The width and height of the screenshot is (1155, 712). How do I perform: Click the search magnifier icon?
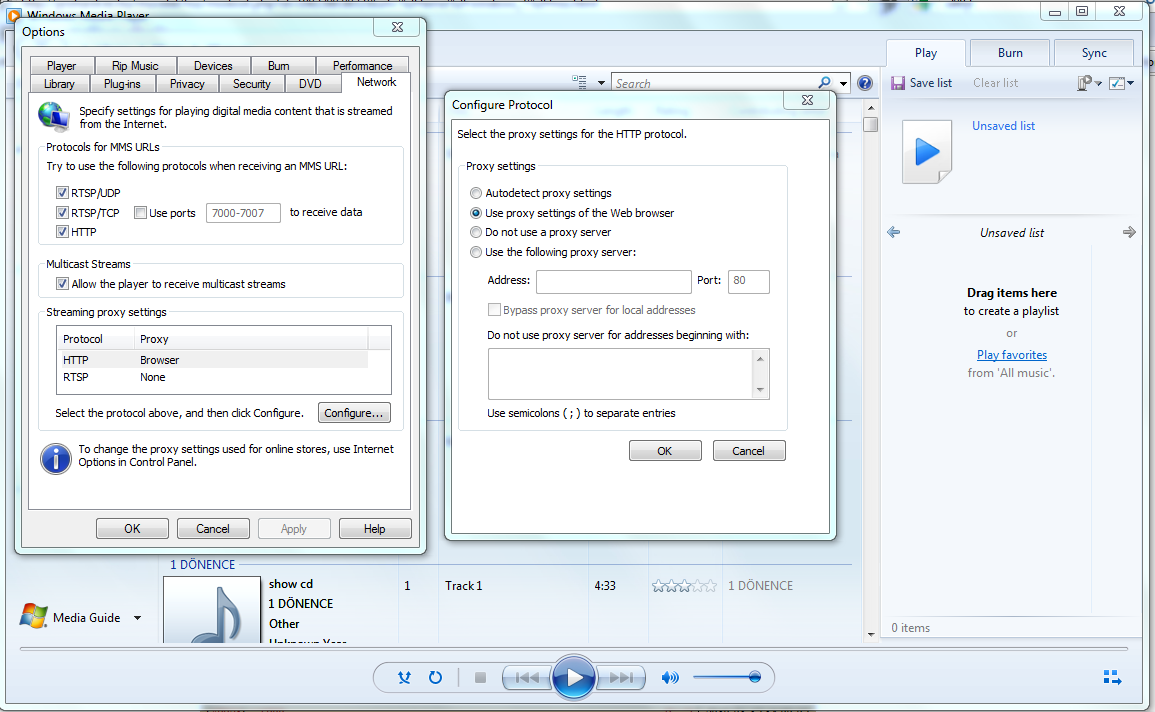tap(824, 83)
